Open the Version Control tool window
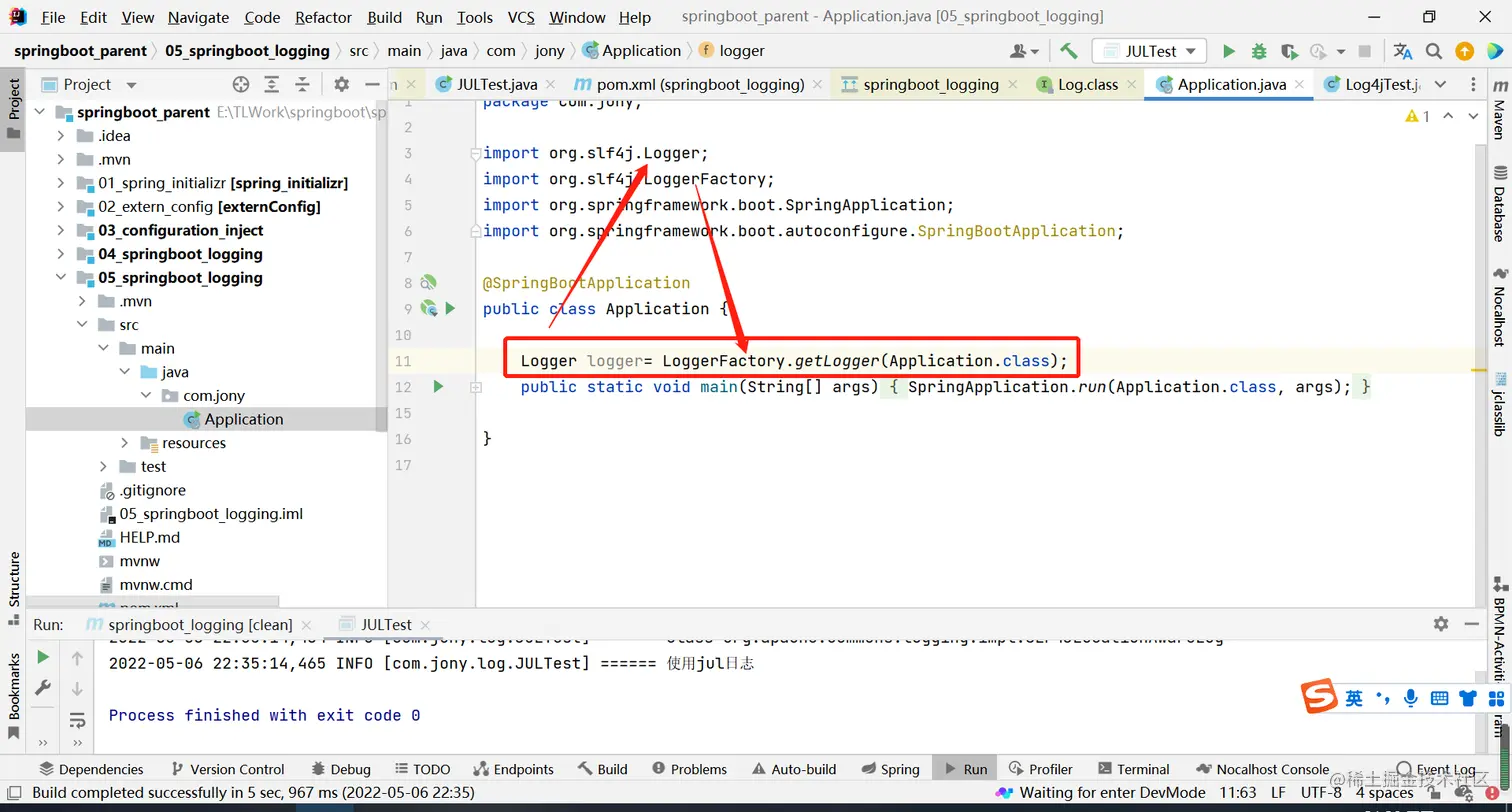This screenshot has height=812, width=1512. click(228, 769)
